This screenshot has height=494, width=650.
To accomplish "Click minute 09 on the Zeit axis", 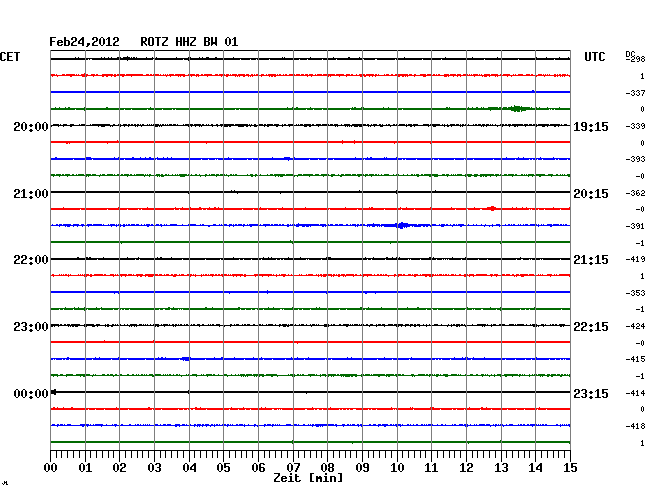I will [x=362, y=467].
